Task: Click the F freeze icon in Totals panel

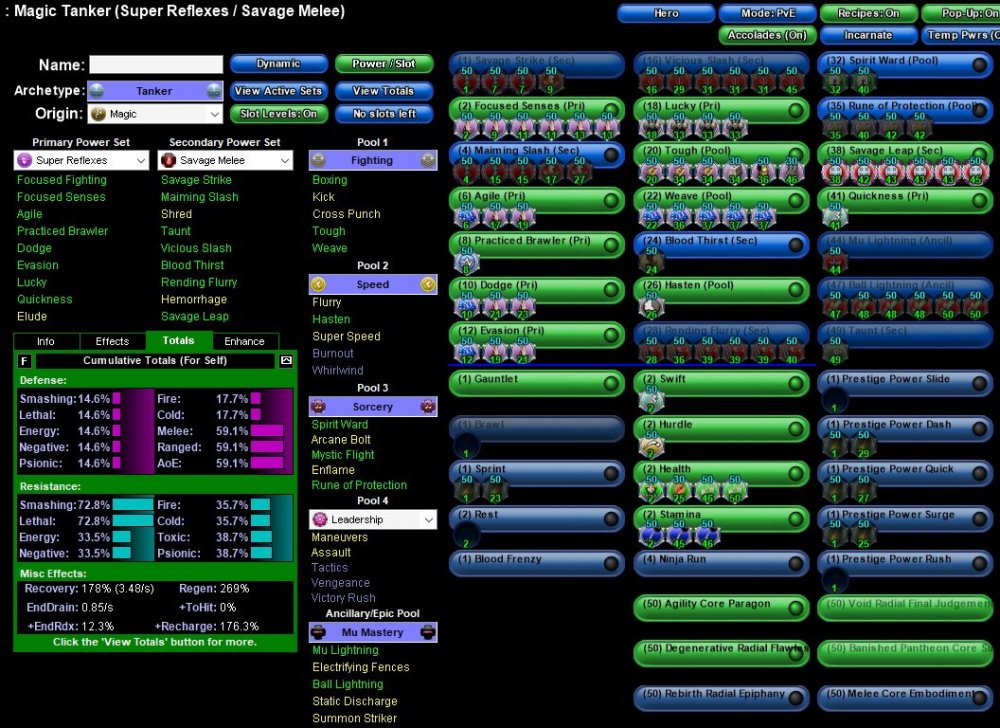Action: coord(25,360)
